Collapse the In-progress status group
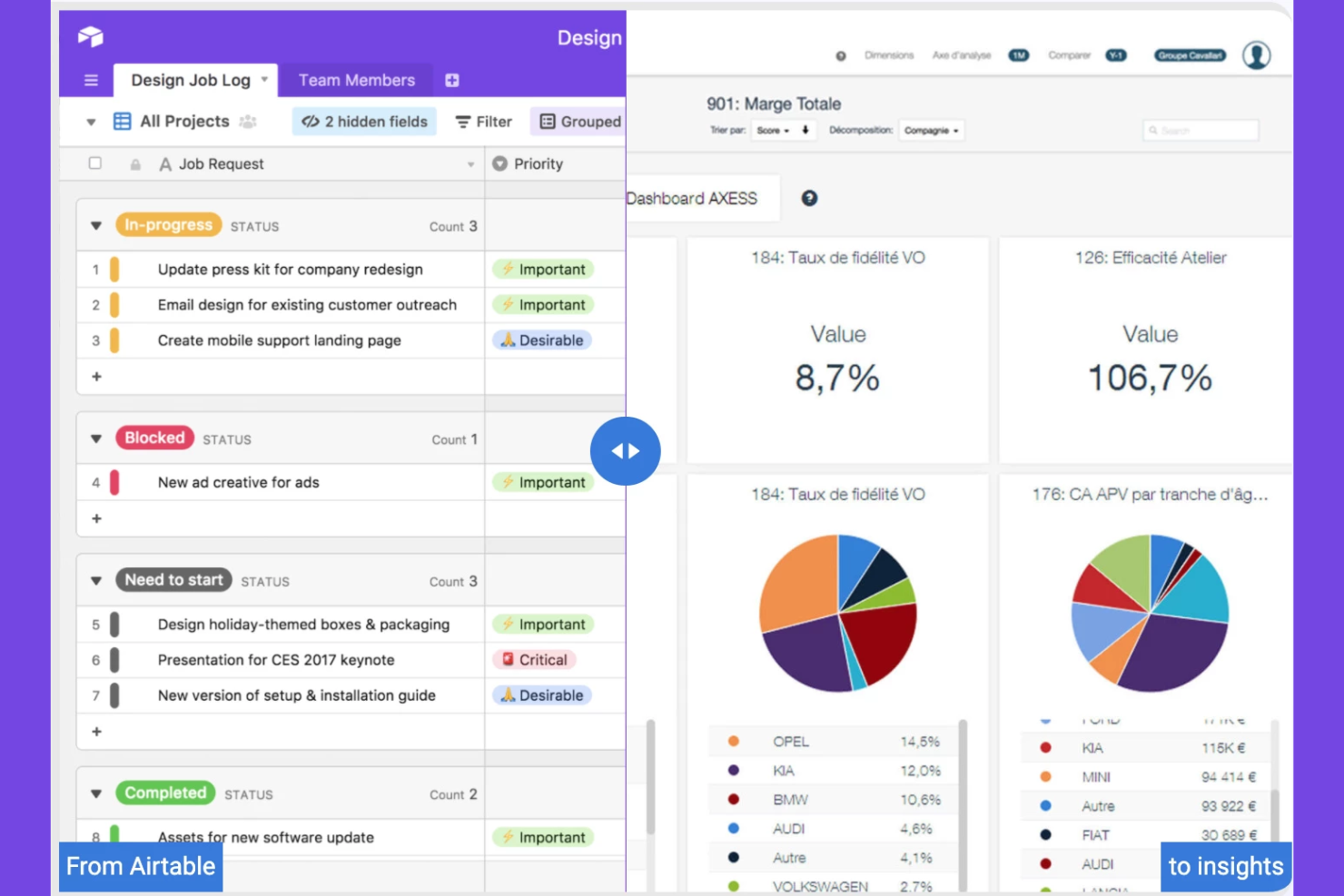The height and width of the screenshot is (896, 1344). 95,226
